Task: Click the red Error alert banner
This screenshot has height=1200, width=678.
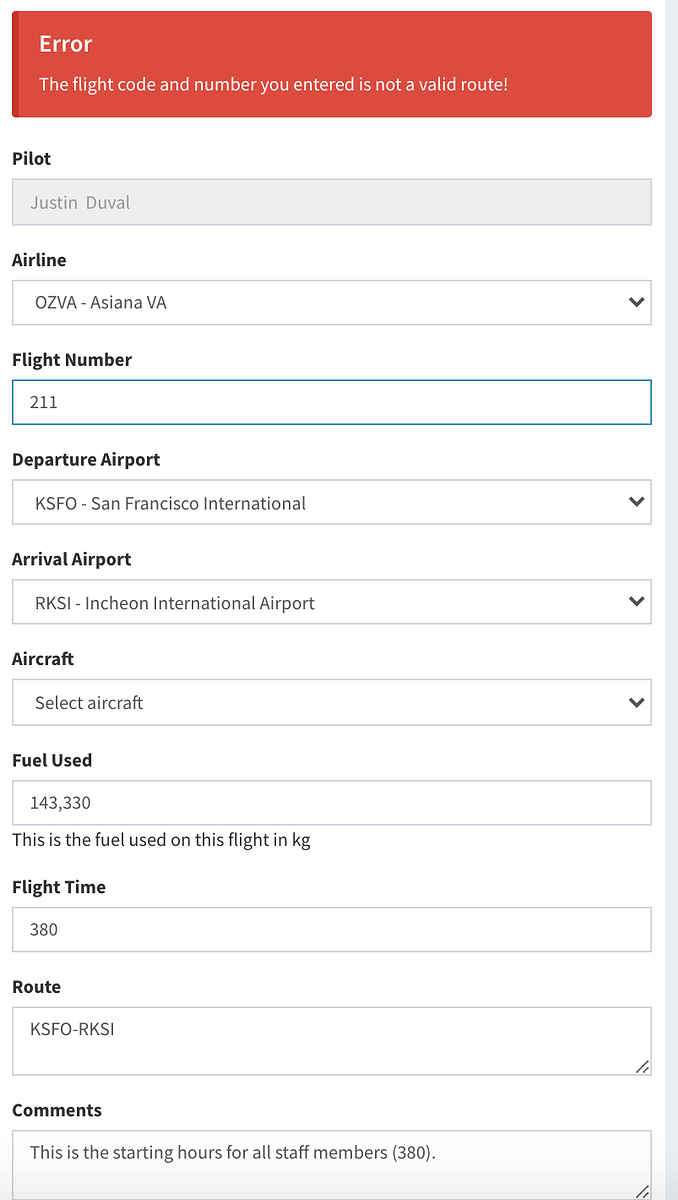Action: [x=331, y=64]
